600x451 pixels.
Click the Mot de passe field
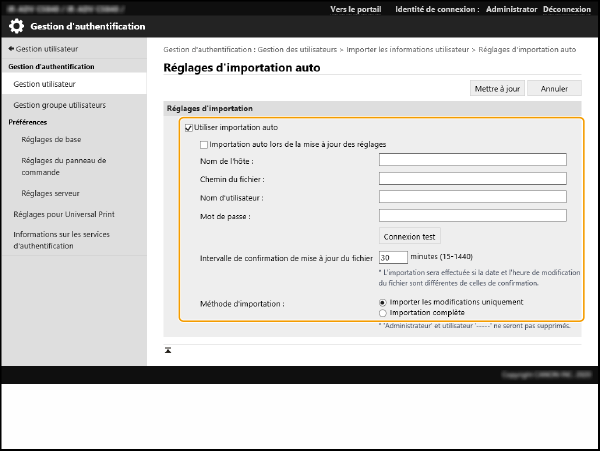tap(472, 215)
